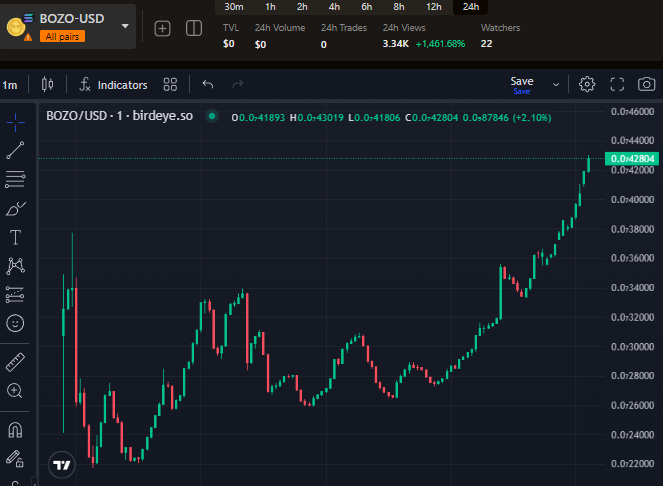Click the current price label 0.0₇42804

(x=632, y=159)
